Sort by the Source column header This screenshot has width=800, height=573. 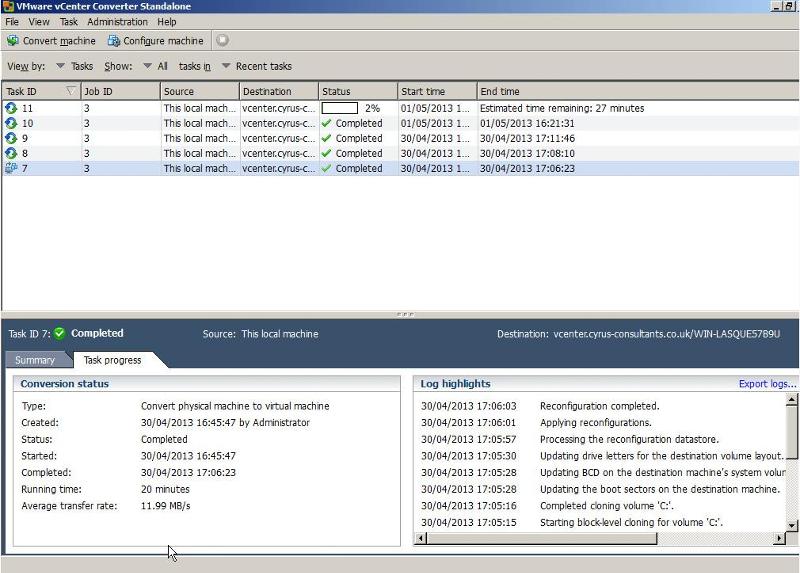pos(199,91)
